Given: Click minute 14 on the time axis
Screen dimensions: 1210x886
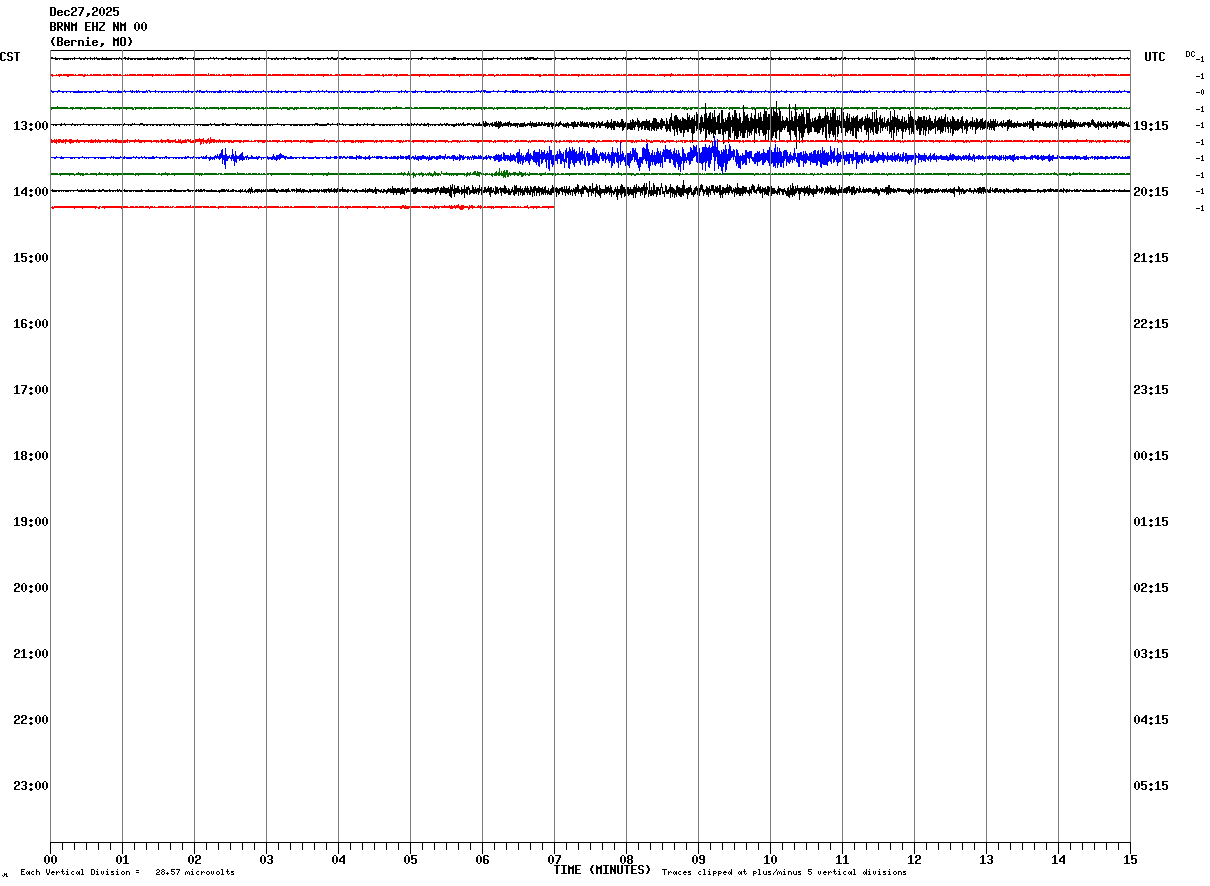Looking at the screenshot, I should tap(1058, 859).
